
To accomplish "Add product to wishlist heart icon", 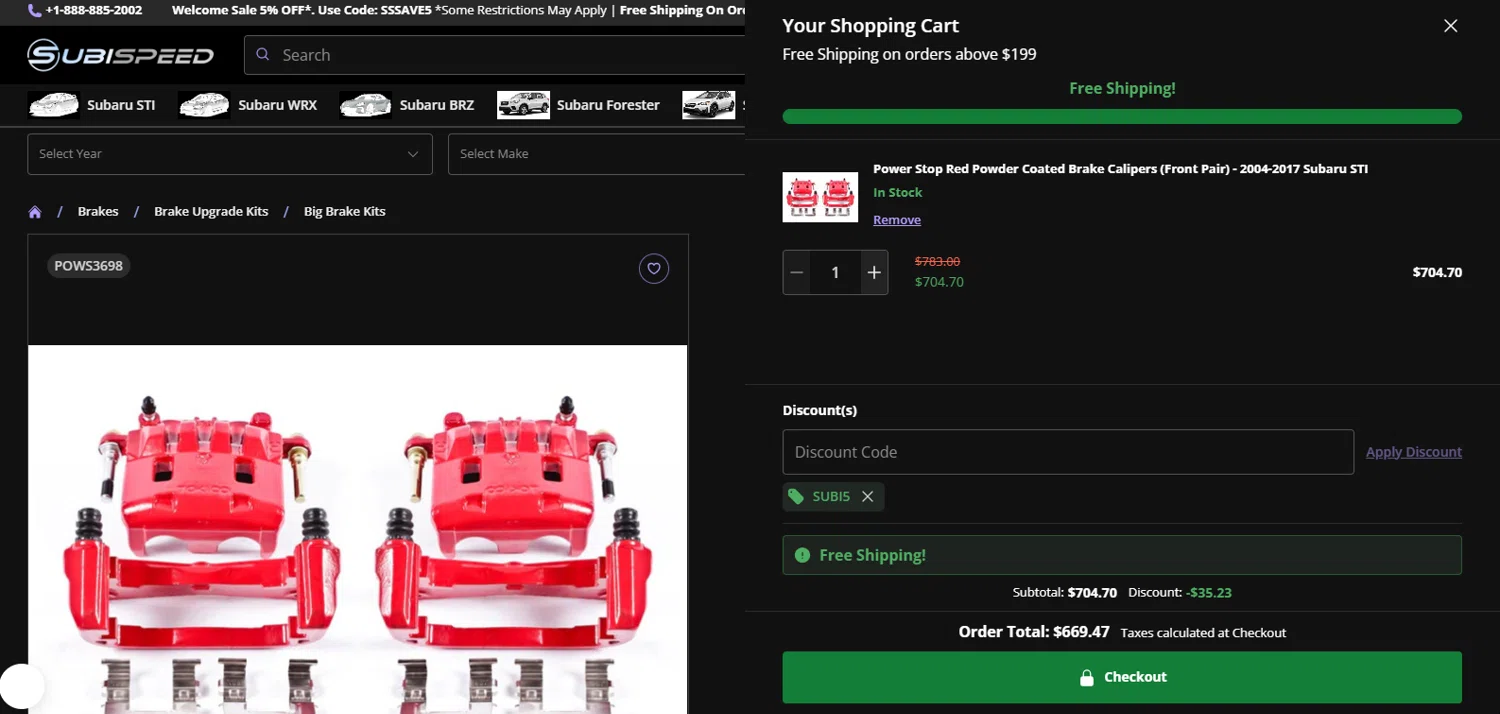I will tap(654, 268).
